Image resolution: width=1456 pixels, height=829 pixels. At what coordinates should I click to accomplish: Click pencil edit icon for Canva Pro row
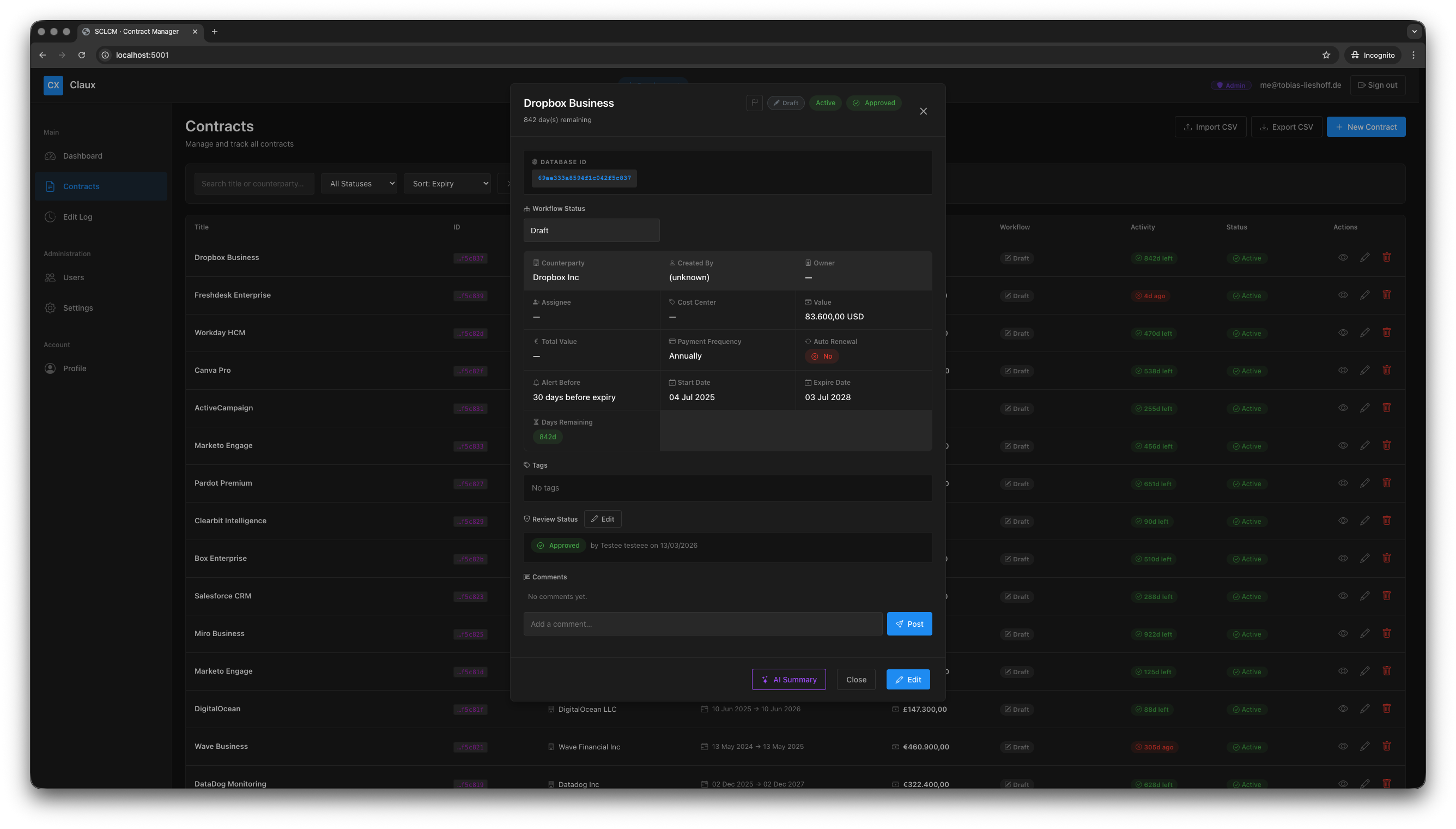click(1364, 370)
